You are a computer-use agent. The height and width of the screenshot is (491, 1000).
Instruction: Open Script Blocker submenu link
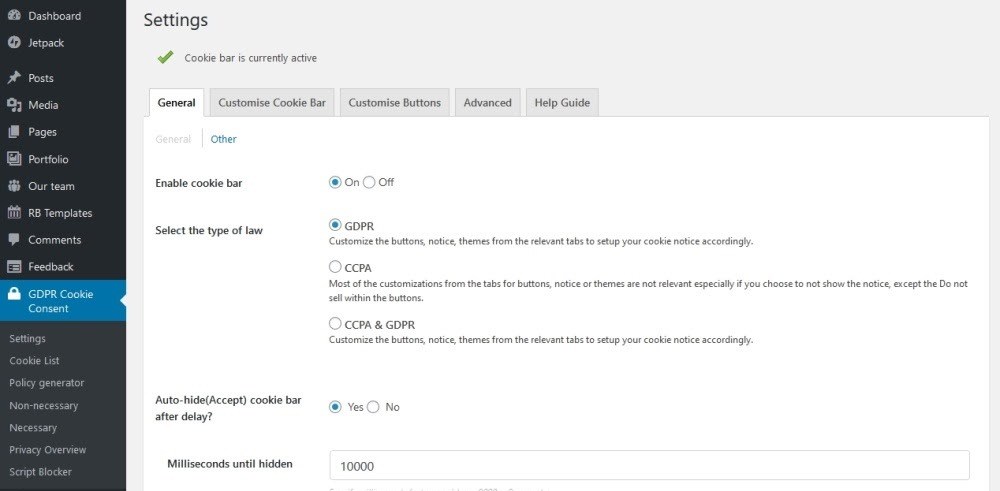tap(40, 472)
